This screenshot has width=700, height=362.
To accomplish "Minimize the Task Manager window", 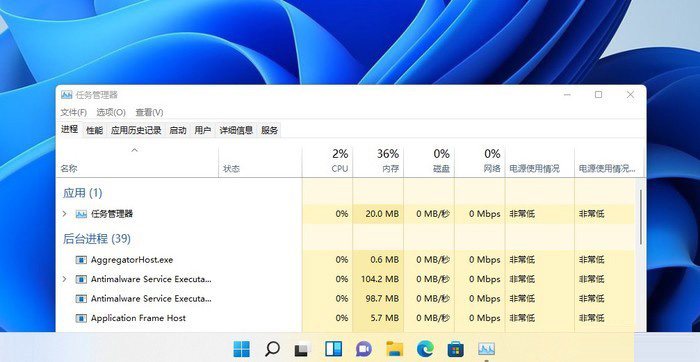I will (x=567, y=95).
